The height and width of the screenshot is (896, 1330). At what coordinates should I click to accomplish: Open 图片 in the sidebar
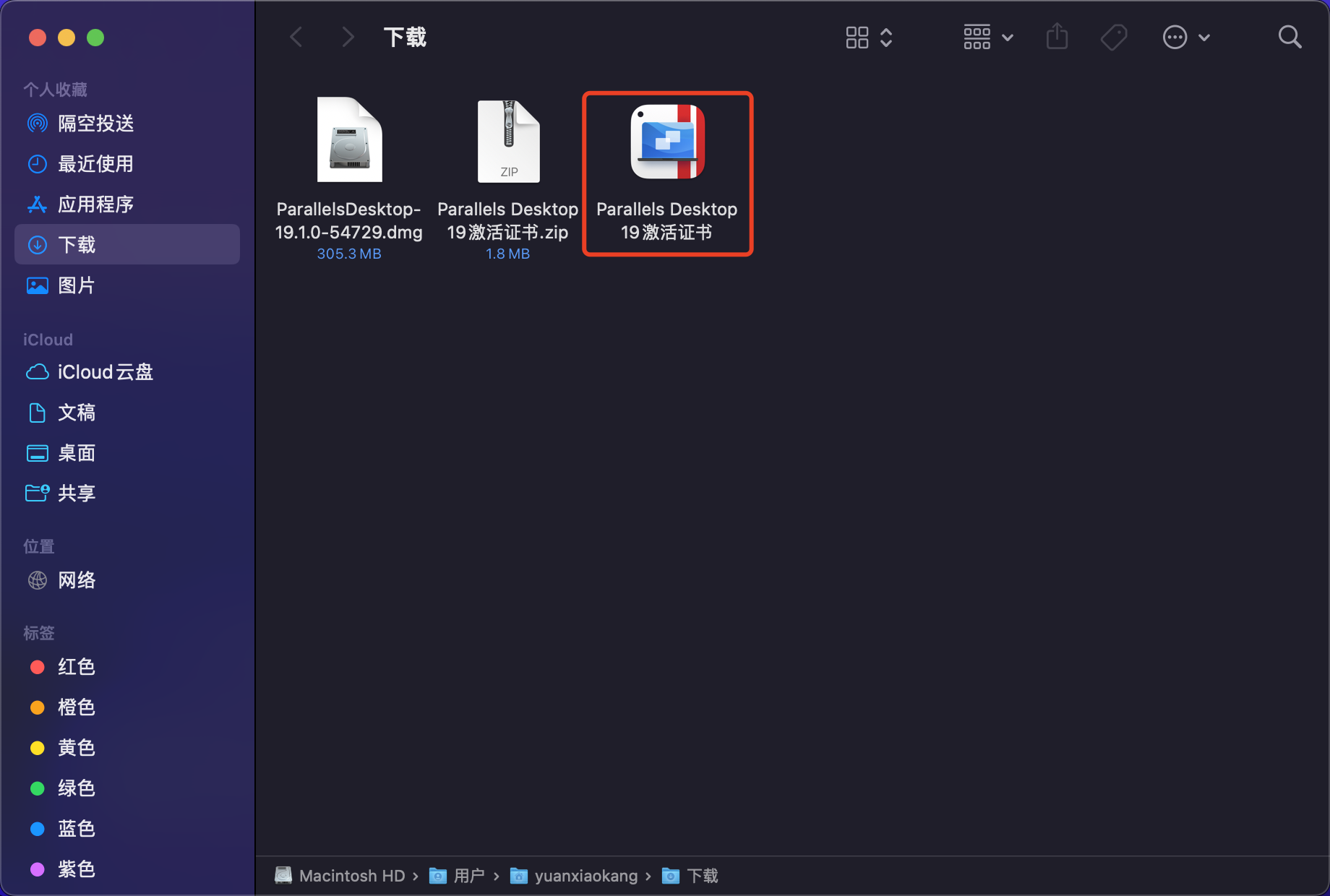(x=127, y=285)
